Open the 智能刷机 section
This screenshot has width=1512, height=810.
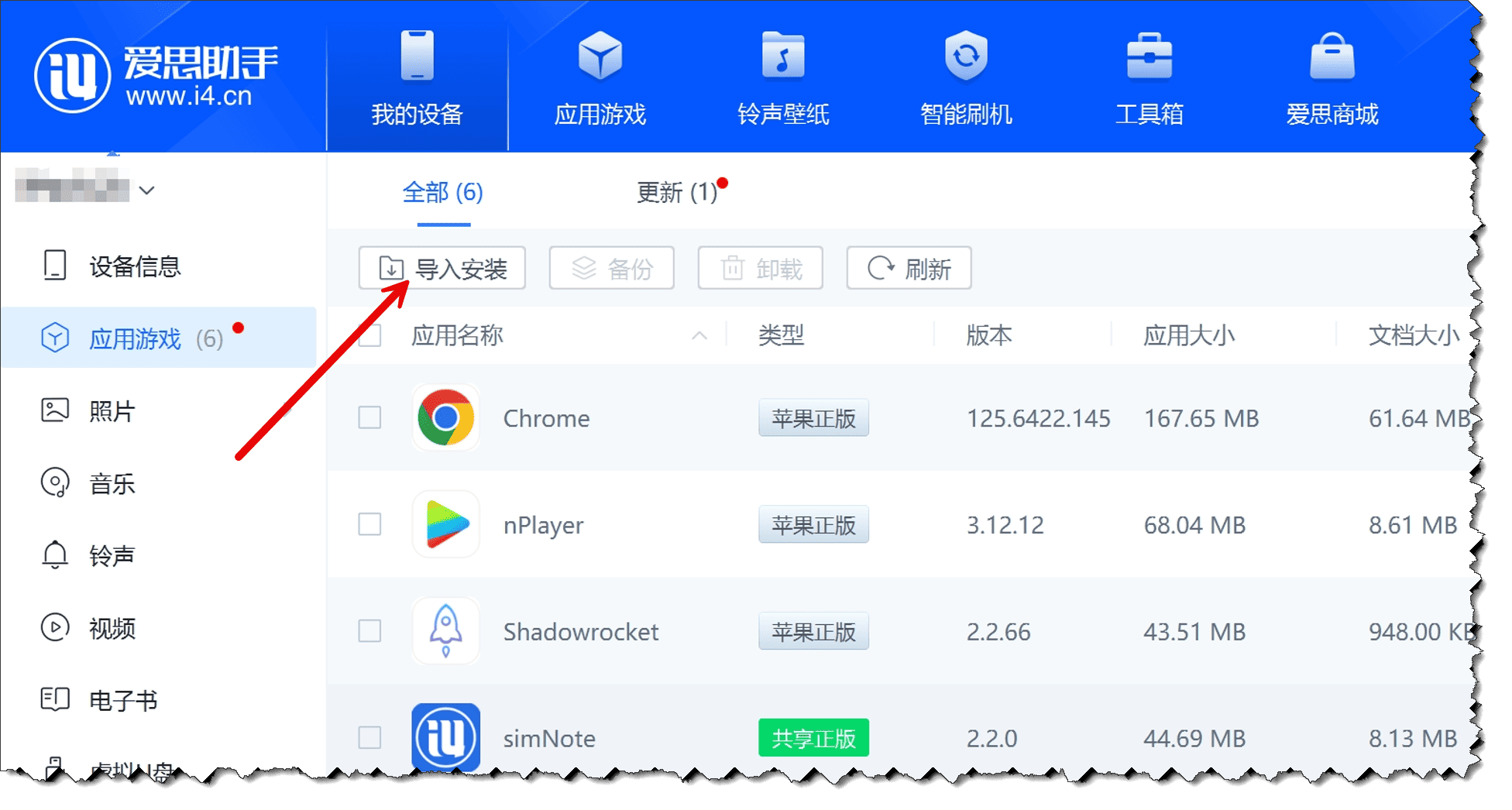click(966, 78)
